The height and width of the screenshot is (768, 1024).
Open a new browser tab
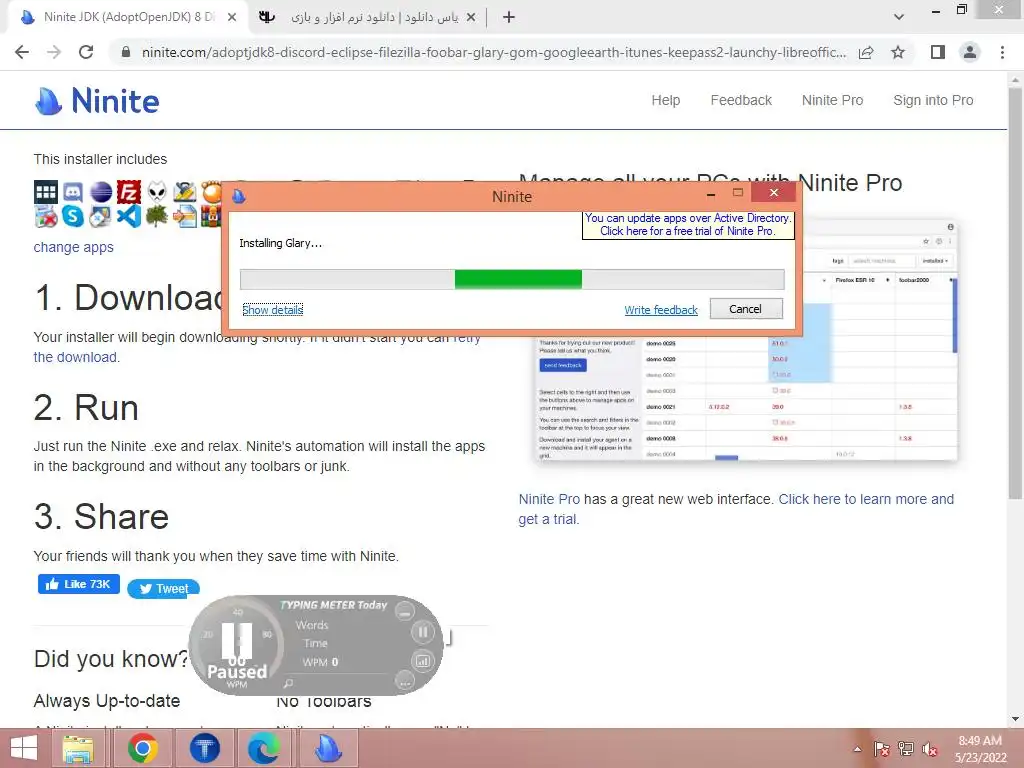(509, 18)
